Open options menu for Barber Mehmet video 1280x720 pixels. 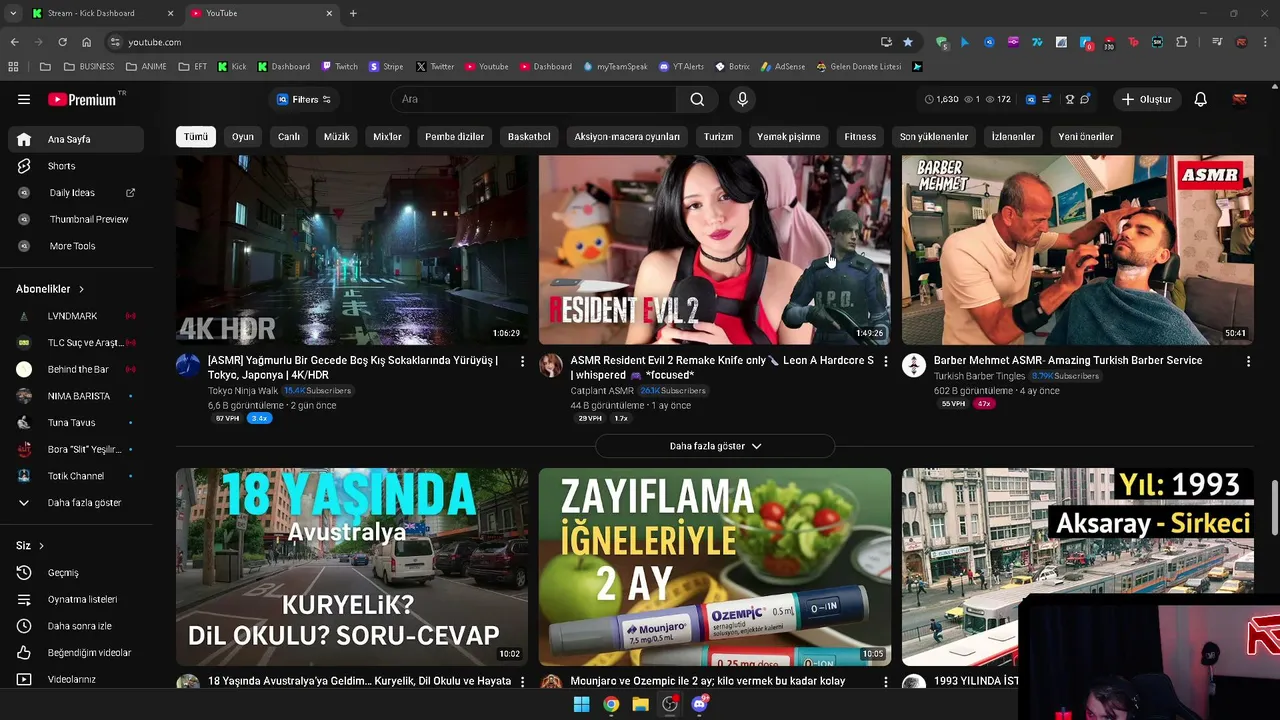click(x=1248, y=361)
